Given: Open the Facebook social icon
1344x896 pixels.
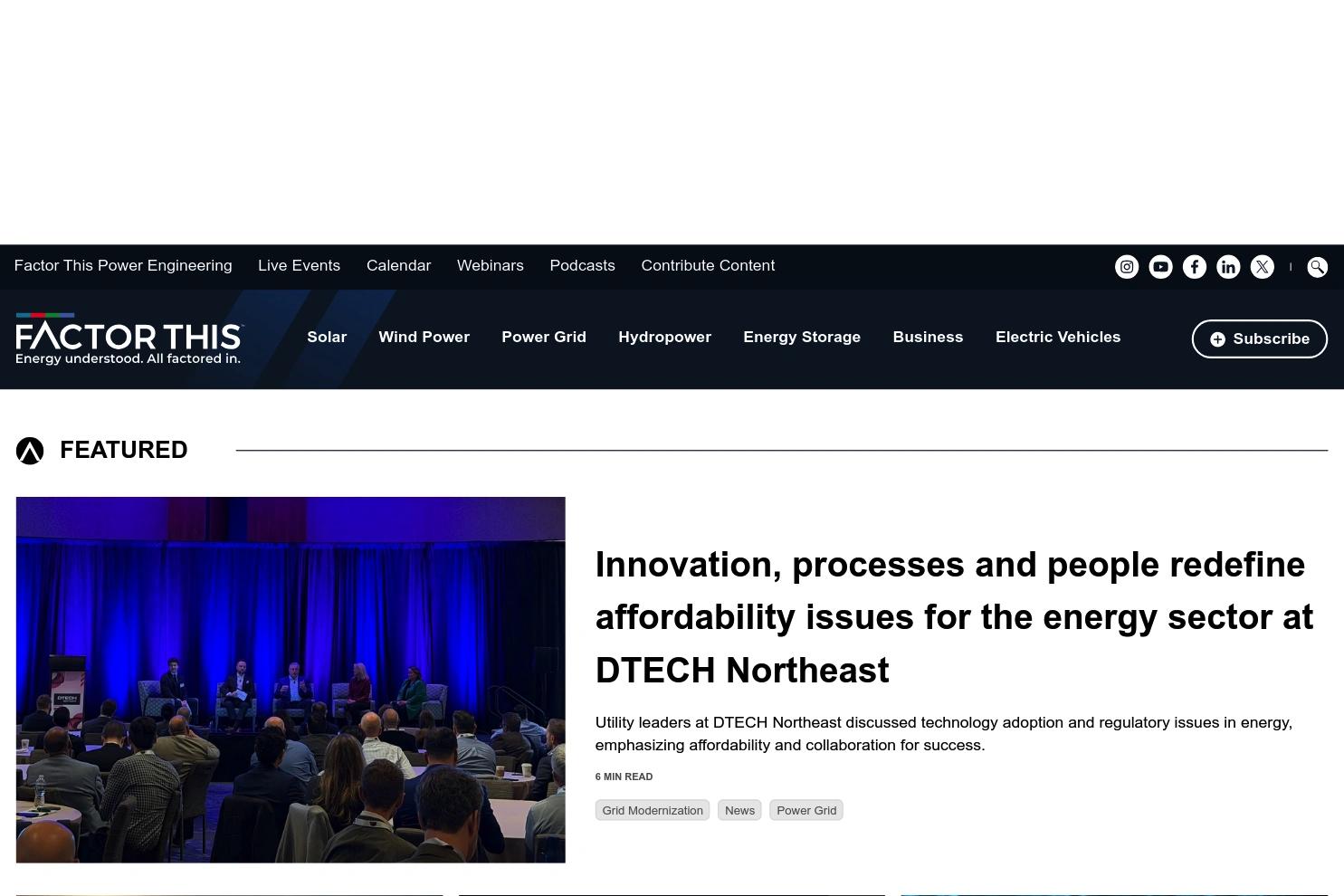Looking at the screenshot, I should tap(1195, 267).
